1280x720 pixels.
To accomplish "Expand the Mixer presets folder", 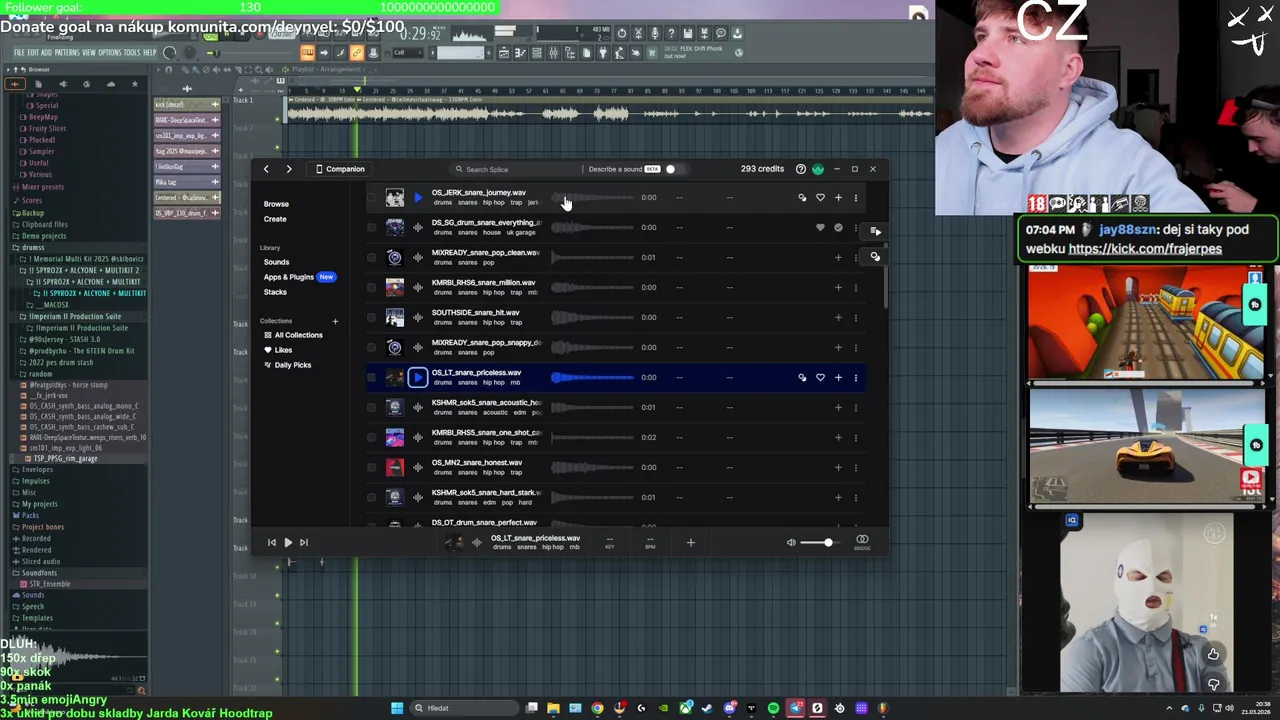I will (x=41, y=187).
